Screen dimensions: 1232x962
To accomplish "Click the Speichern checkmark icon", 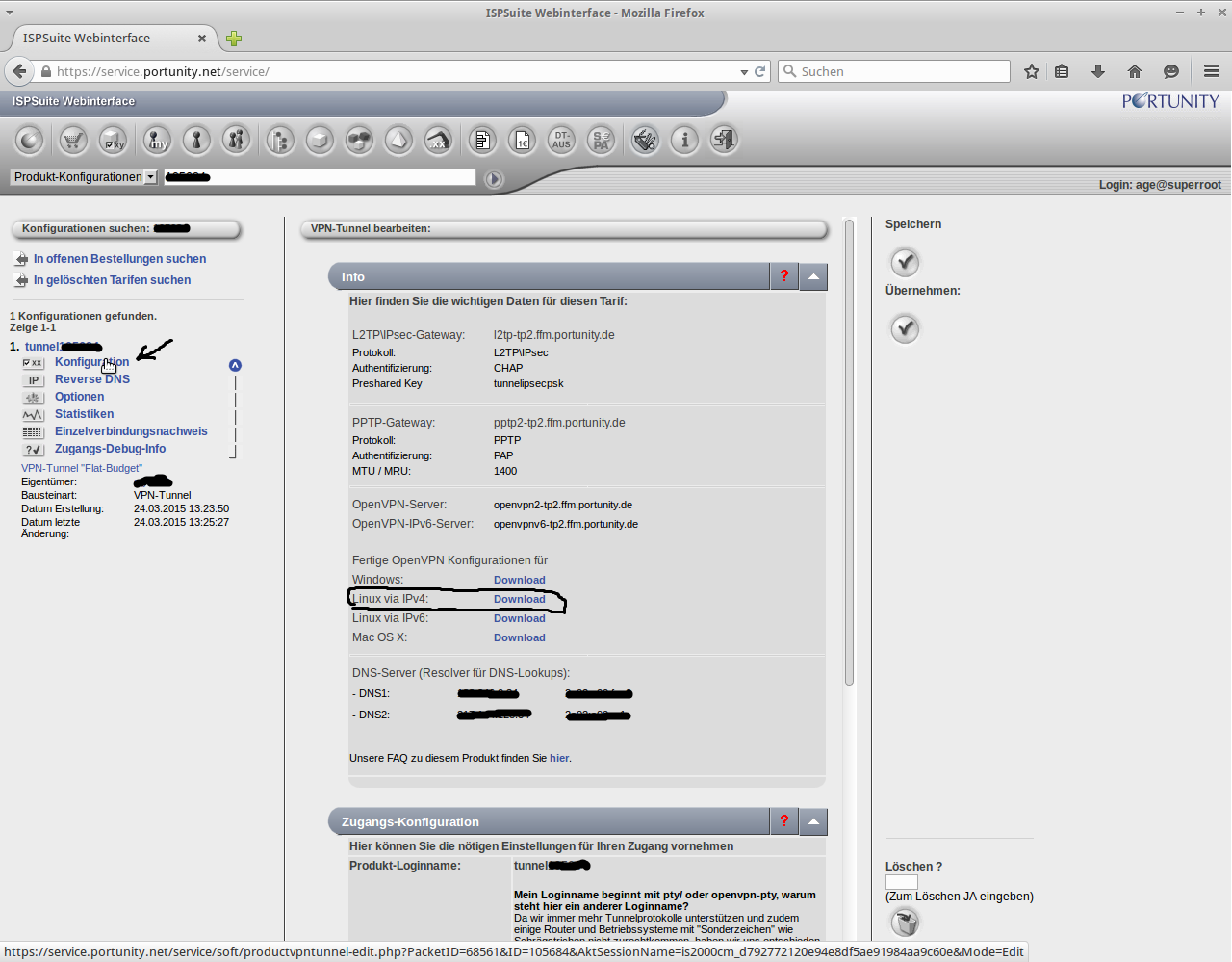I will [905, 262].
